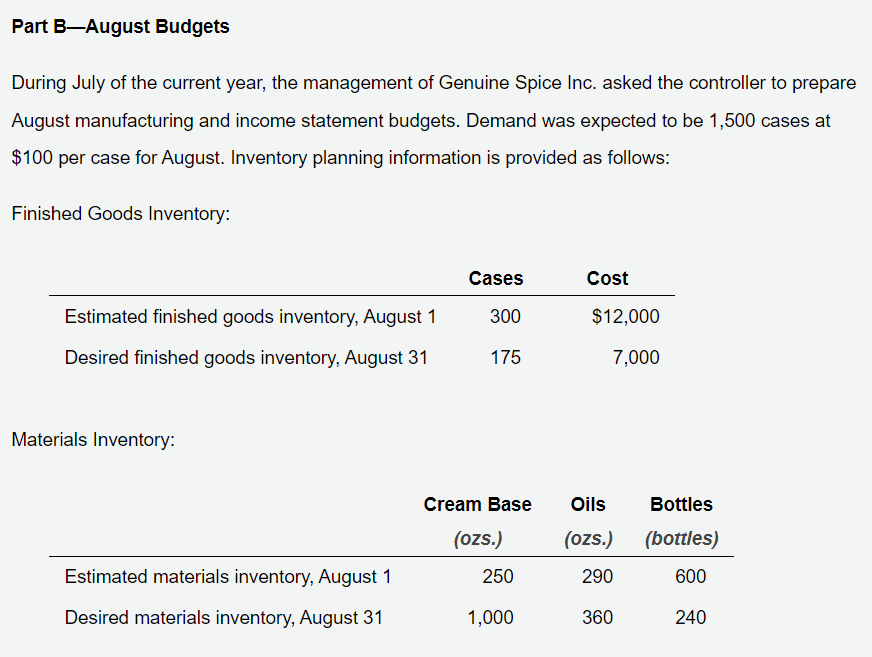The image size is (872, 657).
Task: Click the 7,000 cost value
Action: 636,357
